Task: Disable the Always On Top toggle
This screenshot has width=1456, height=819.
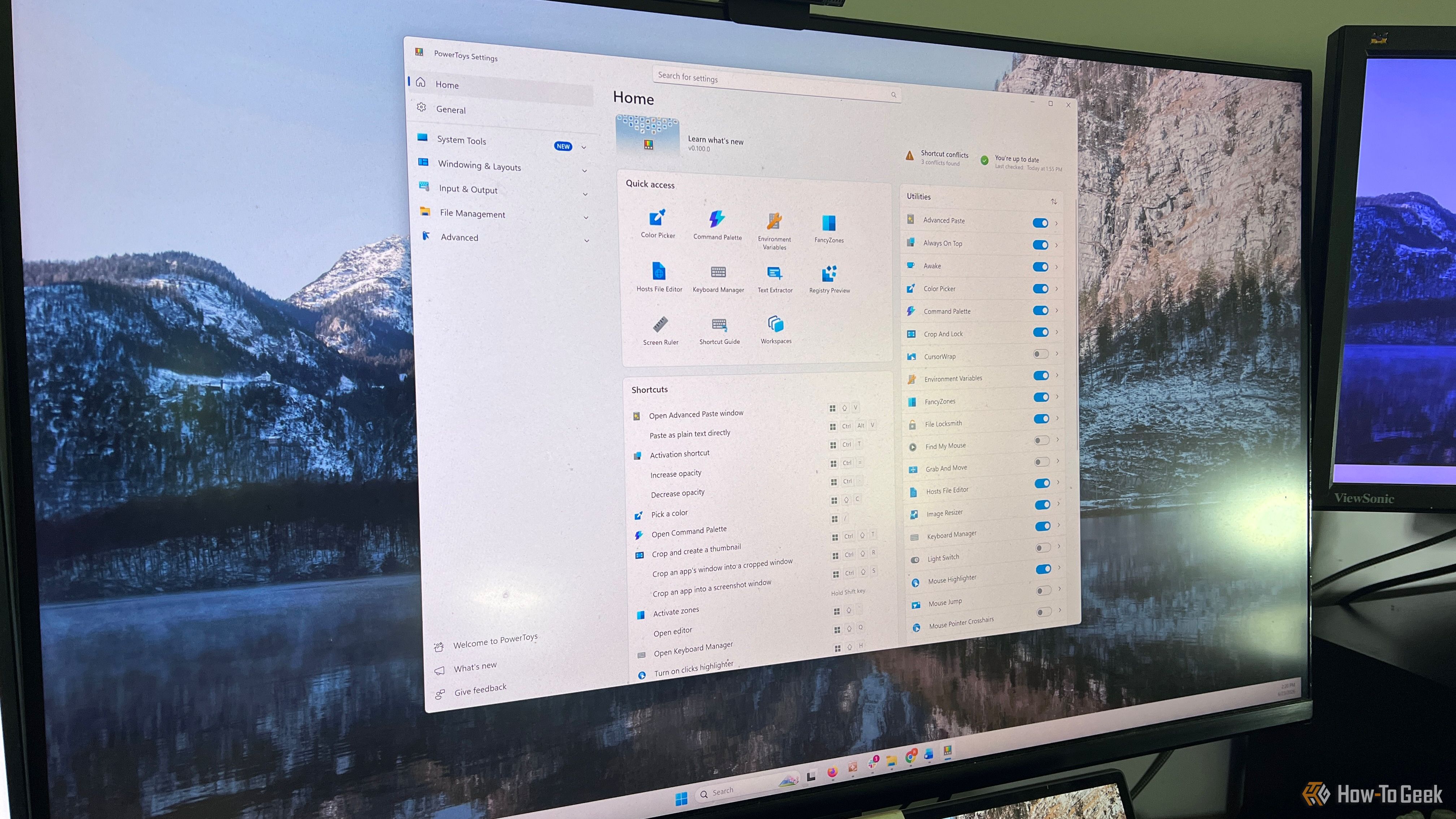Action: (1040, 245)
